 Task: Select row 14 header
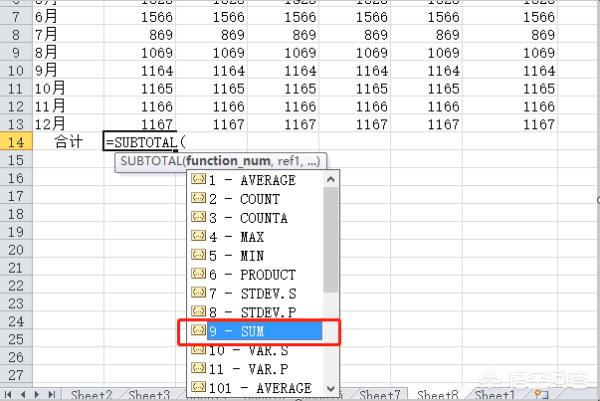[x=14, y=142]
